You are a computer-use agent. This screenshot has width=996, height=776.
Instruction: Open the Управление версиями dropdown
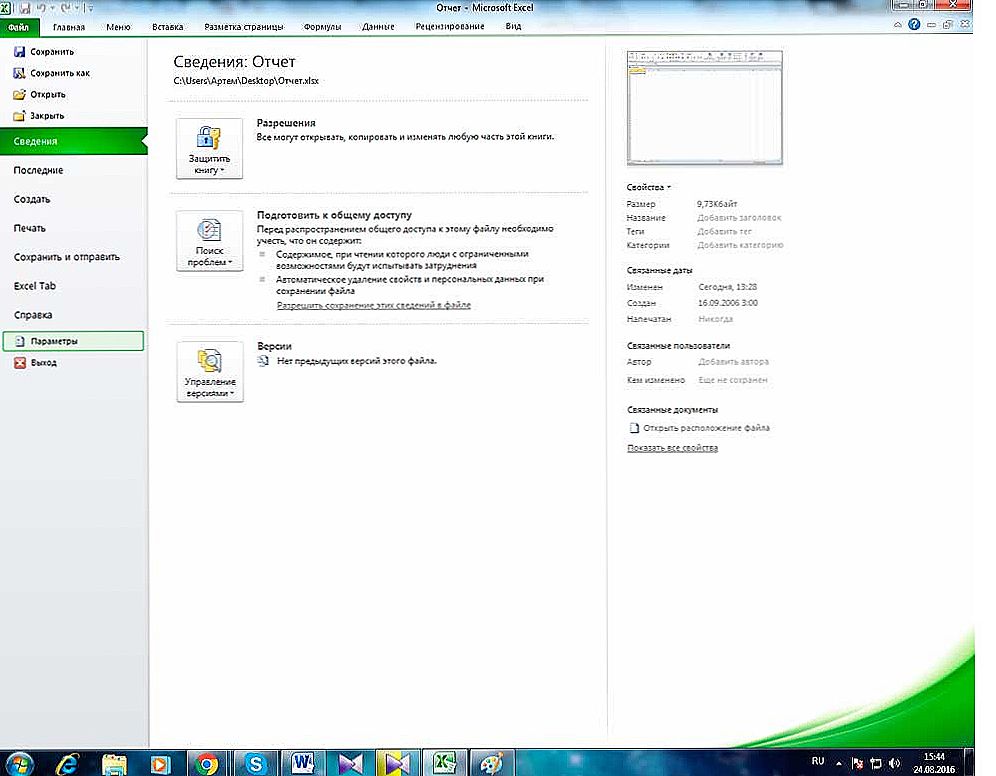tap(209, 372)
